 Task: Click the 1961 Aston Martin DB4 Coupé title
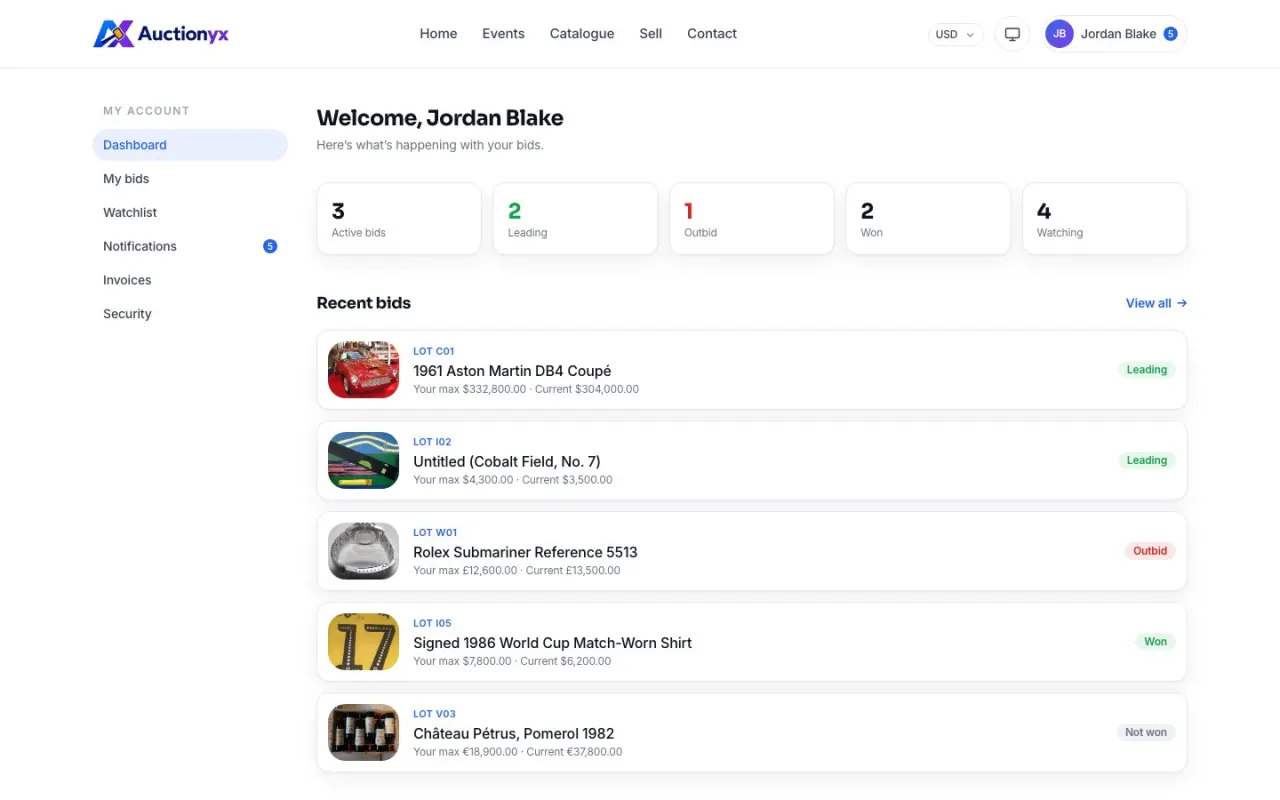point(512,371)
